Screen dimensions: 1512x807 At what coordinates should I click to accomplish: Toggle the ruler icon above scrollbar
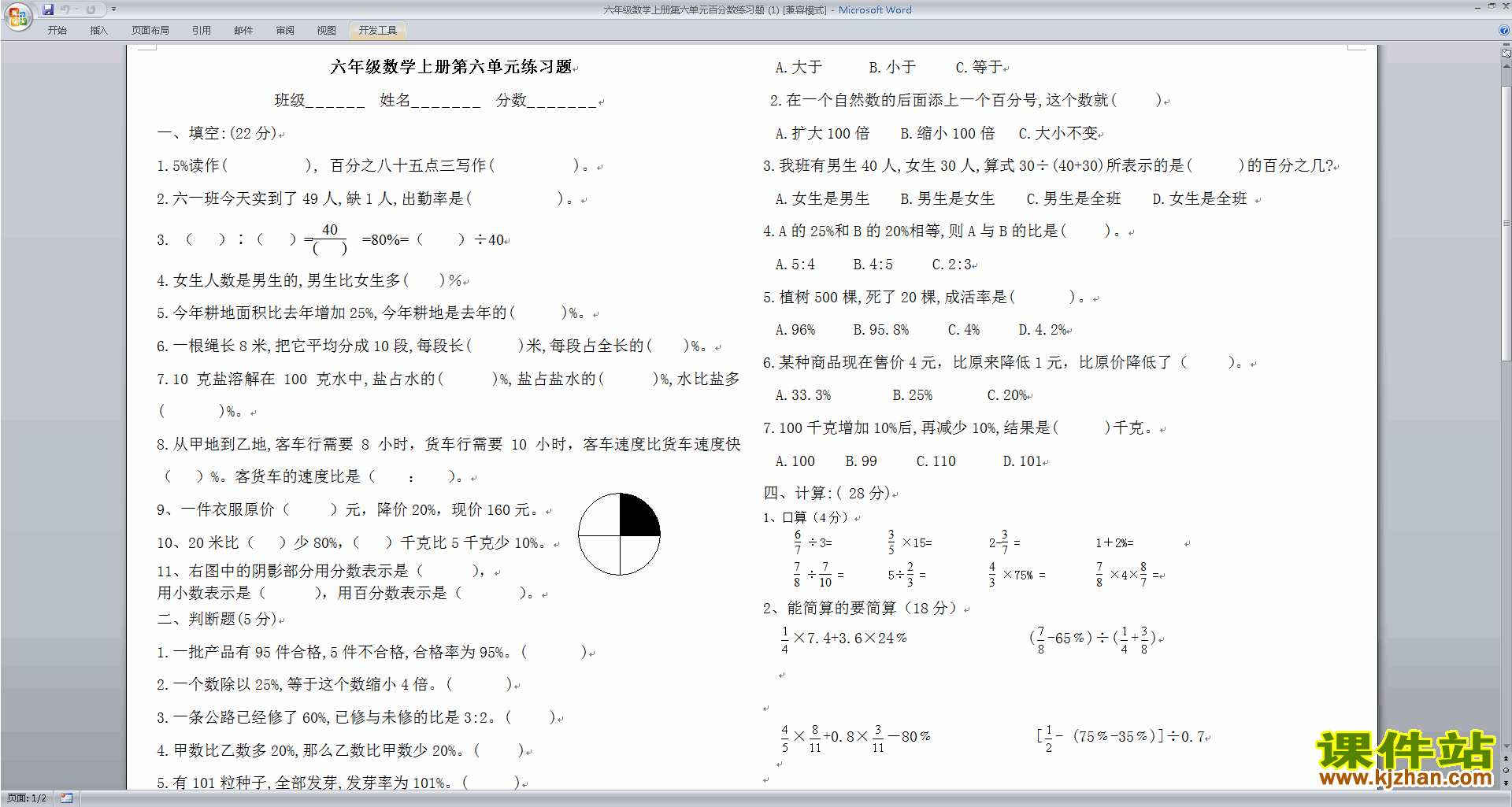(1506, 54)
